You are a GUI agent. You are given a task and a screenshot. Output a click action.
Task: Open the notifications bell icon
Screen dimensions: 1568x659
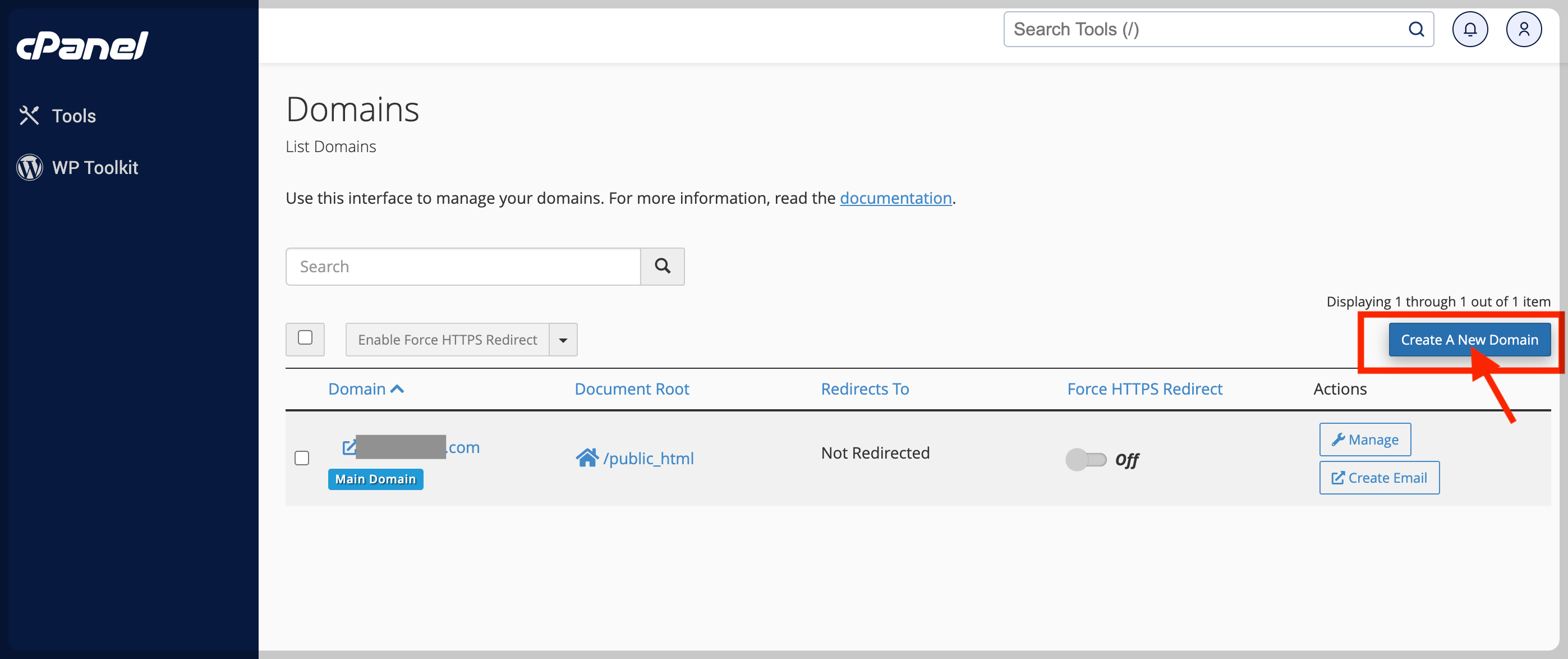point(1469,29)
